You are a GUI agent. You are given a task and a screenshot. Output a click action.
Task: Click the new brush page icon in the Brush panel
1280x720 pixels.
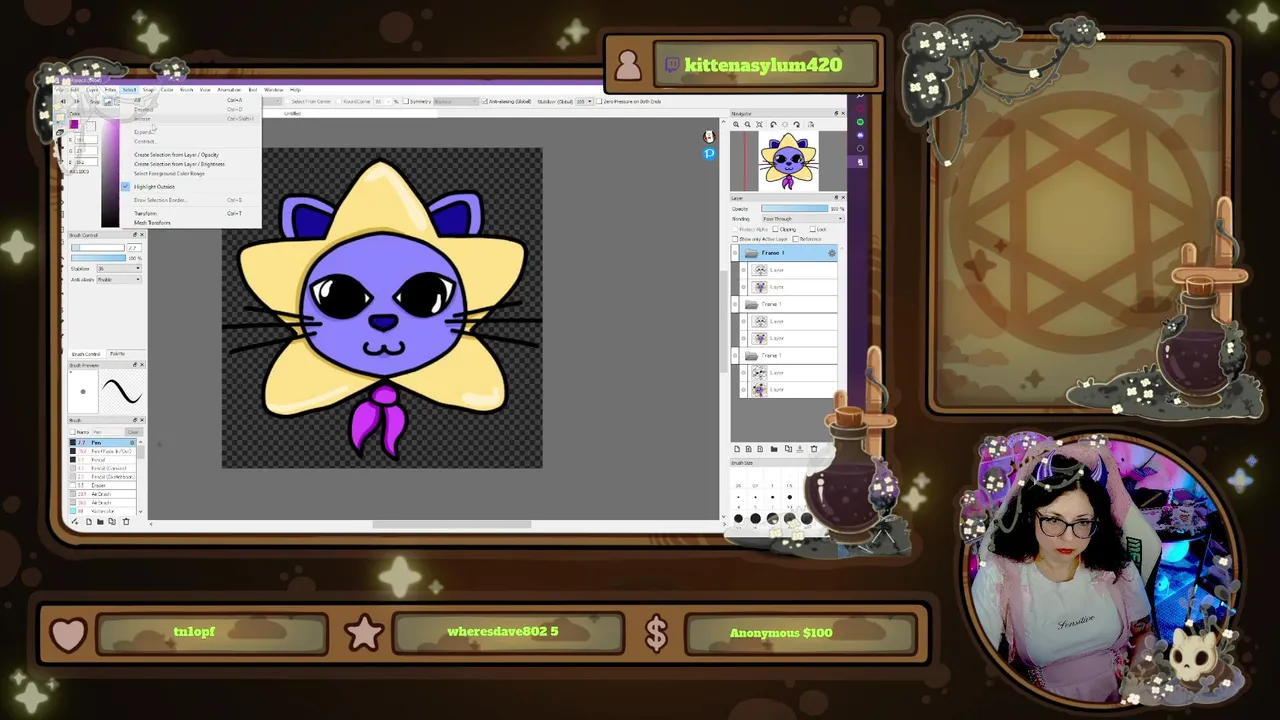coord(88,521)
